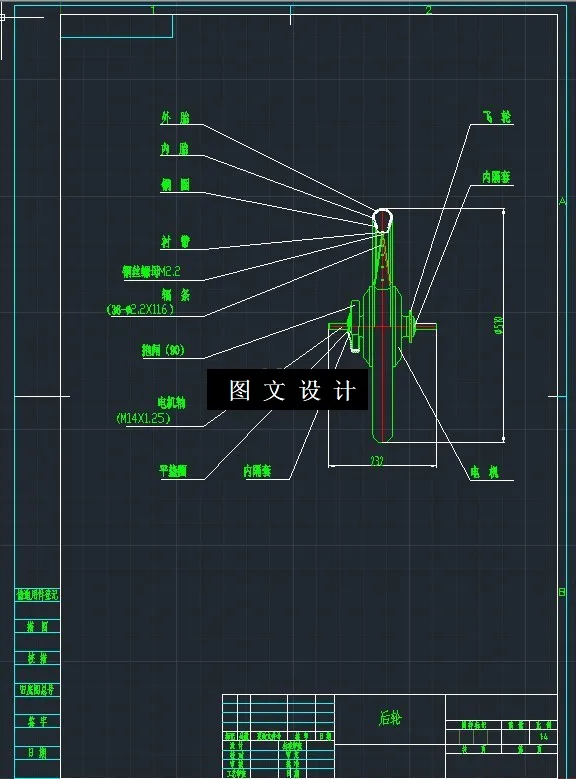576x779 pixels.
Task: Select zone number 1 on top border
Action: pyautogui.click(x=153, y=9)
